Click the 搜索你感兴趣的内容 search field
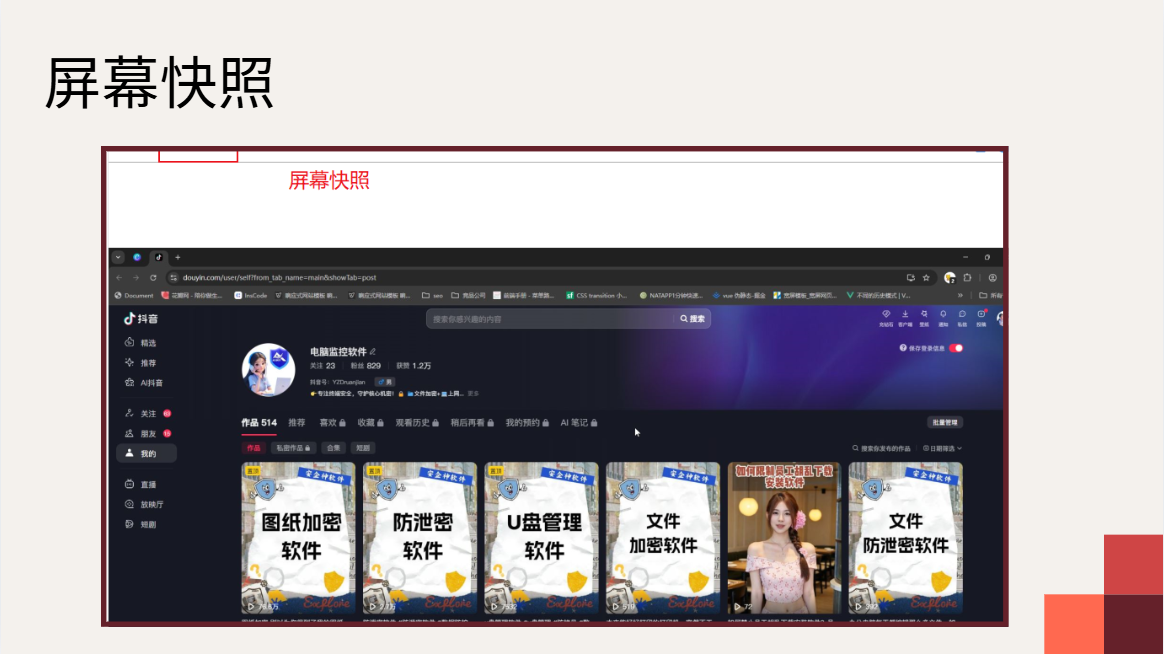The image size is (1164, 654). point(550,319)
